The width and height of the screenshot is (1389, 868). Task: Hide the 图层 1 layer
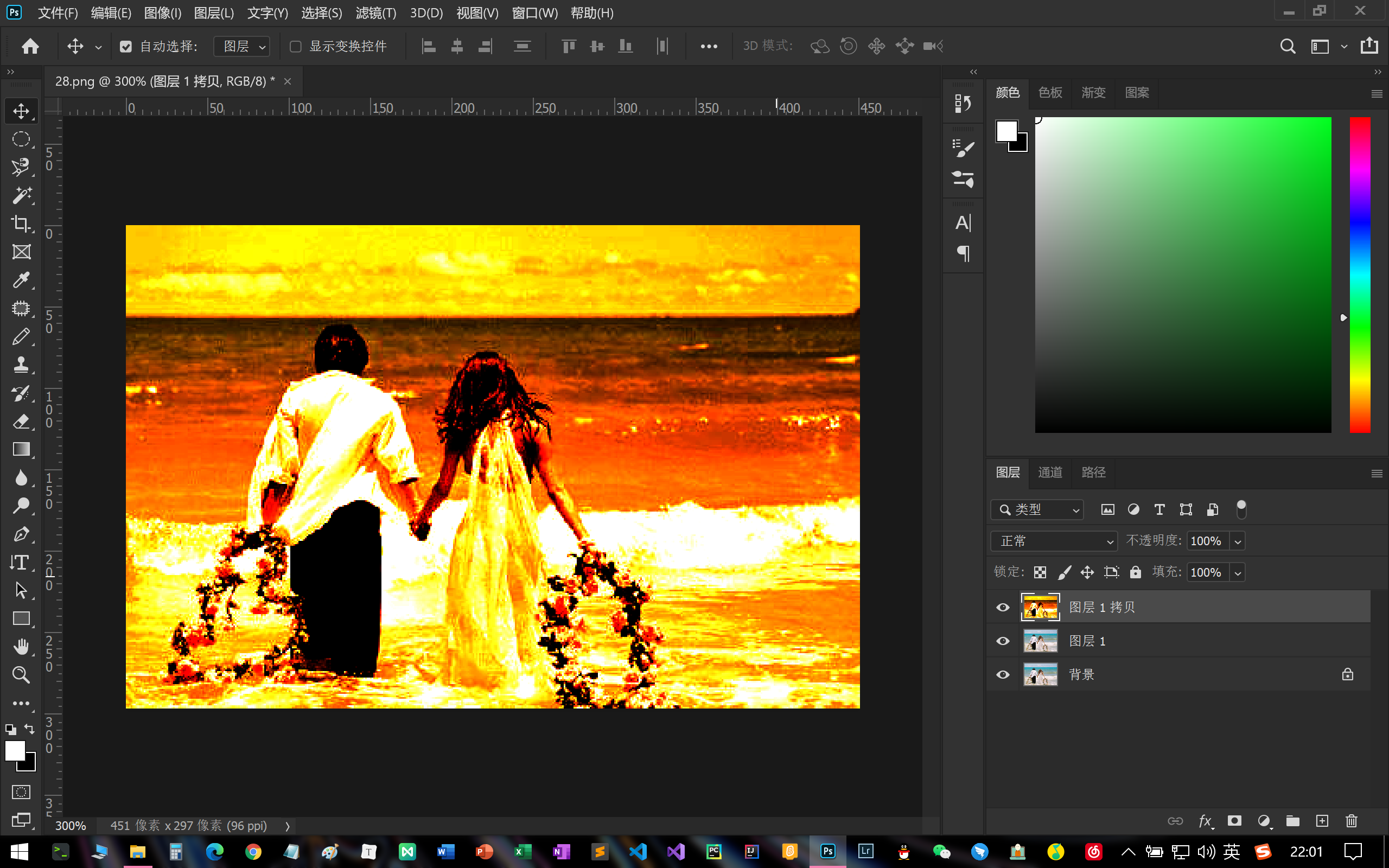1003,641
